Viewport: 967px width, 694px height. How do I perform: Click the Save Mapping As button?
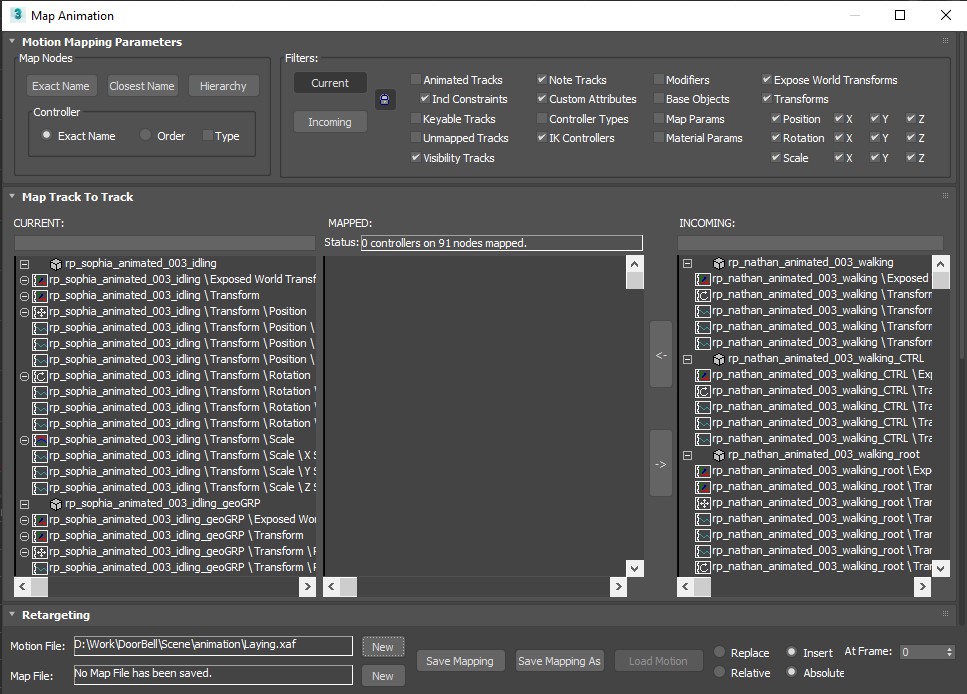(x=559, y=661)
